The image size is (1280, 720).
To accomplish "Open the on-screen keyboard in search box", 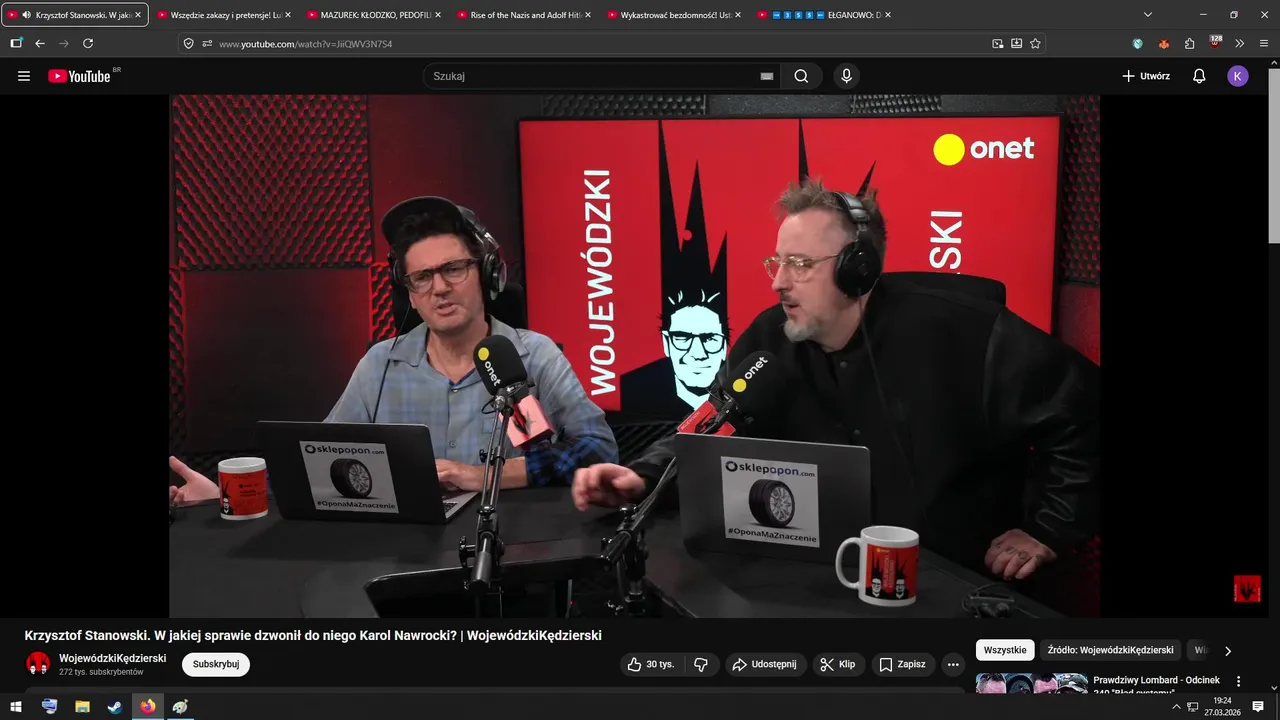I will 767,76.
